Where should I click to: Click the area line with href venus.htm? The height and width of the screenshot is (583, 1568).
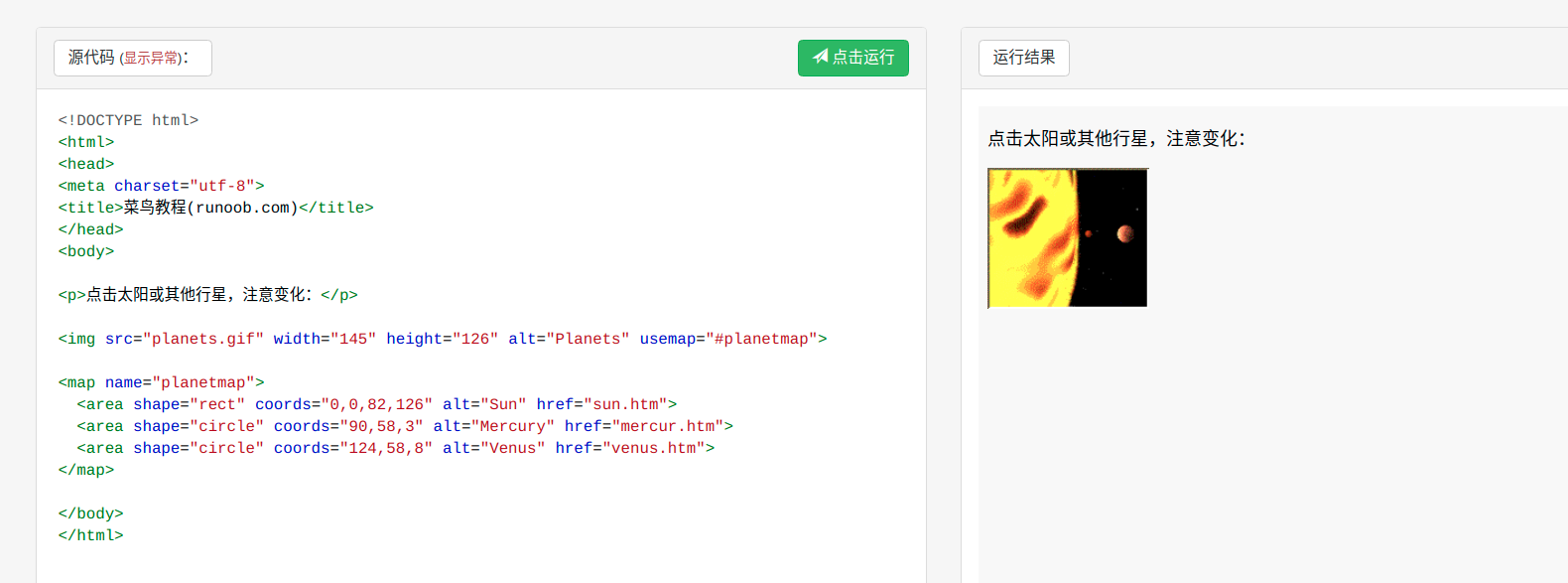click(x=395, y=448)
